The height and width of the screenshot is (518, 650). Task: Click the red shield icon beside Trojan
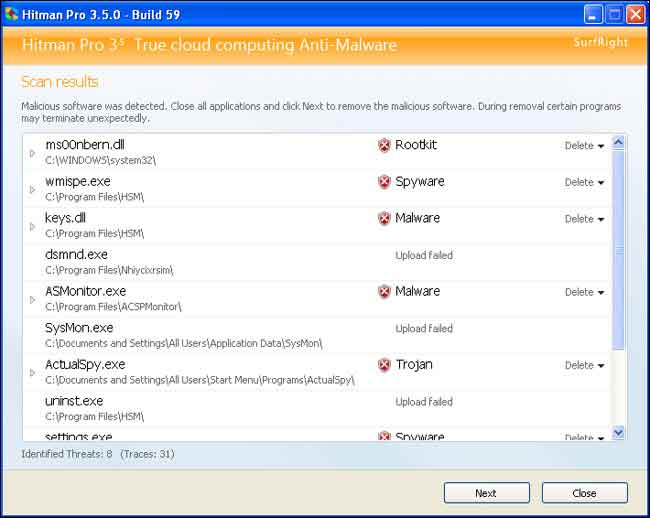tap(384, 365)
